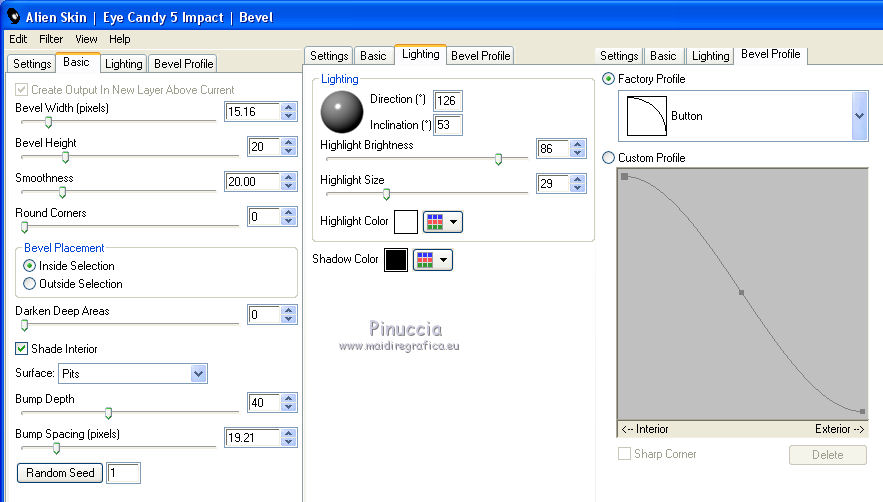883x502 pixels.
Task: Open Bevel Profile tab in left panel
Action: pyautogui.click(x=184, y=64)
